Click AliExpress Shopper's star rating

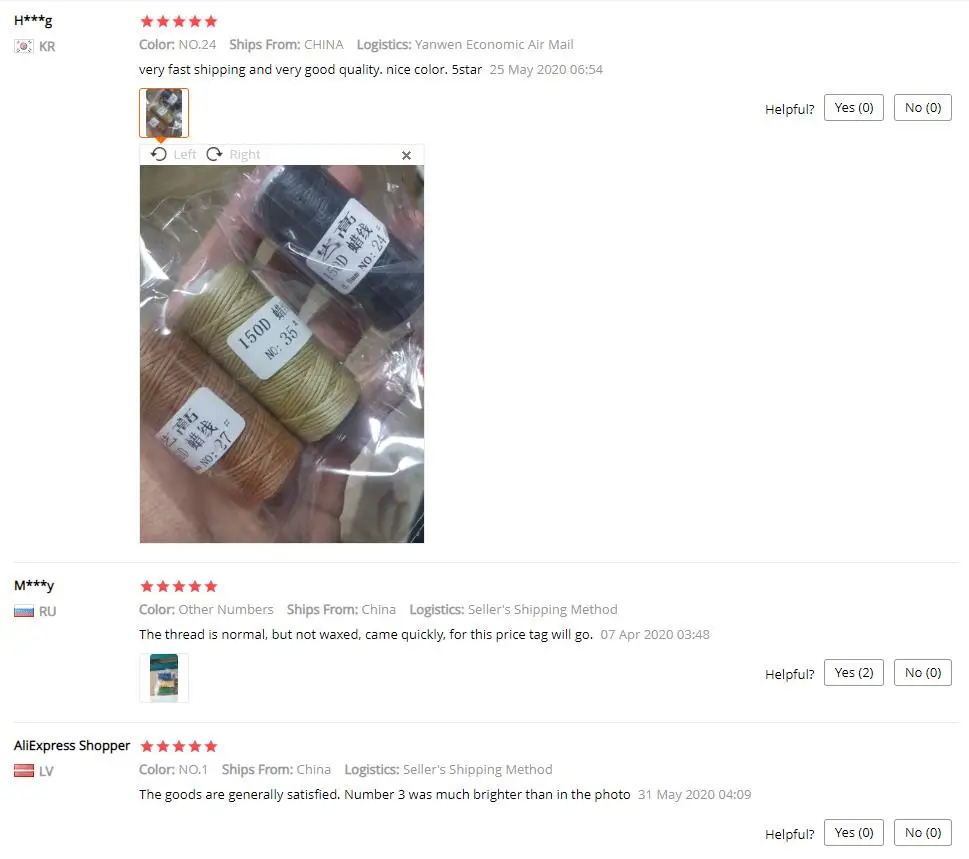(179, 746)
